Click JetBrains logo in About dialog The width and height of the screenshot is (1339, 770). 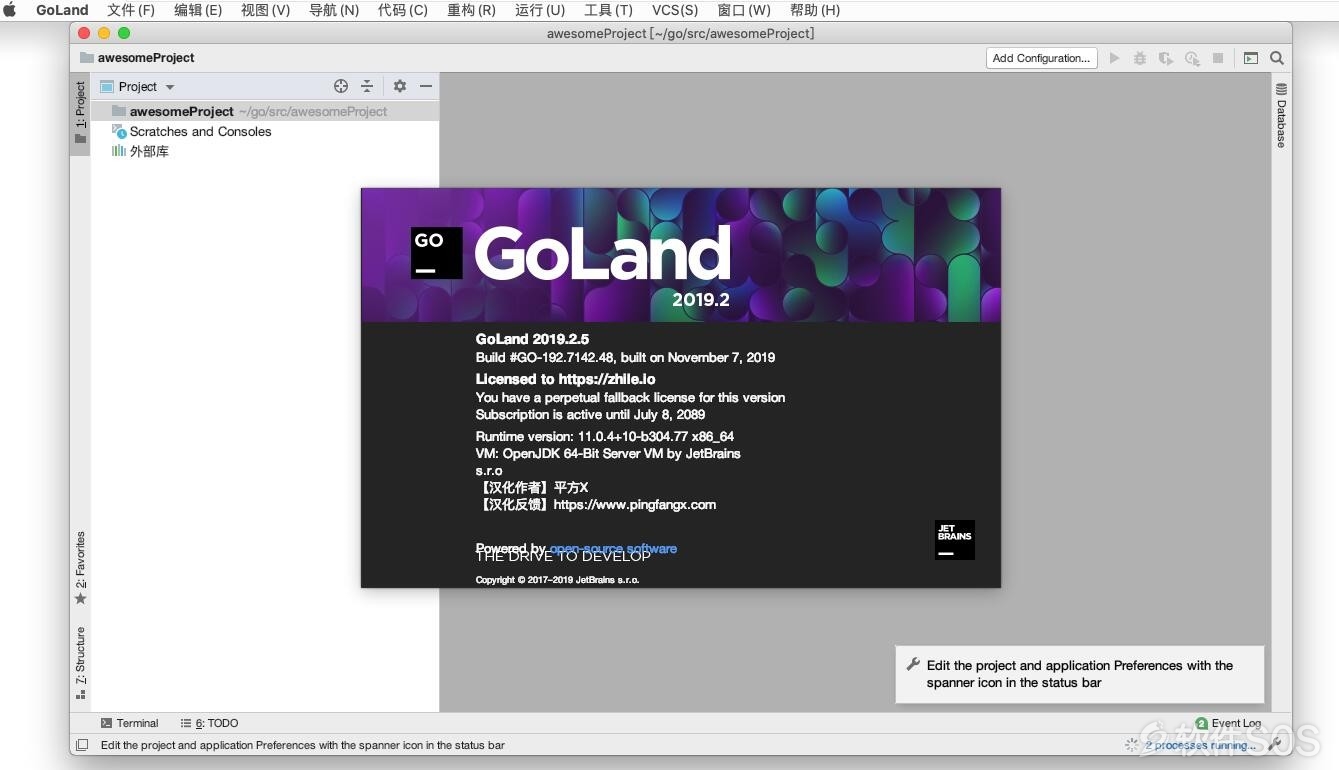tap(955, 540)
